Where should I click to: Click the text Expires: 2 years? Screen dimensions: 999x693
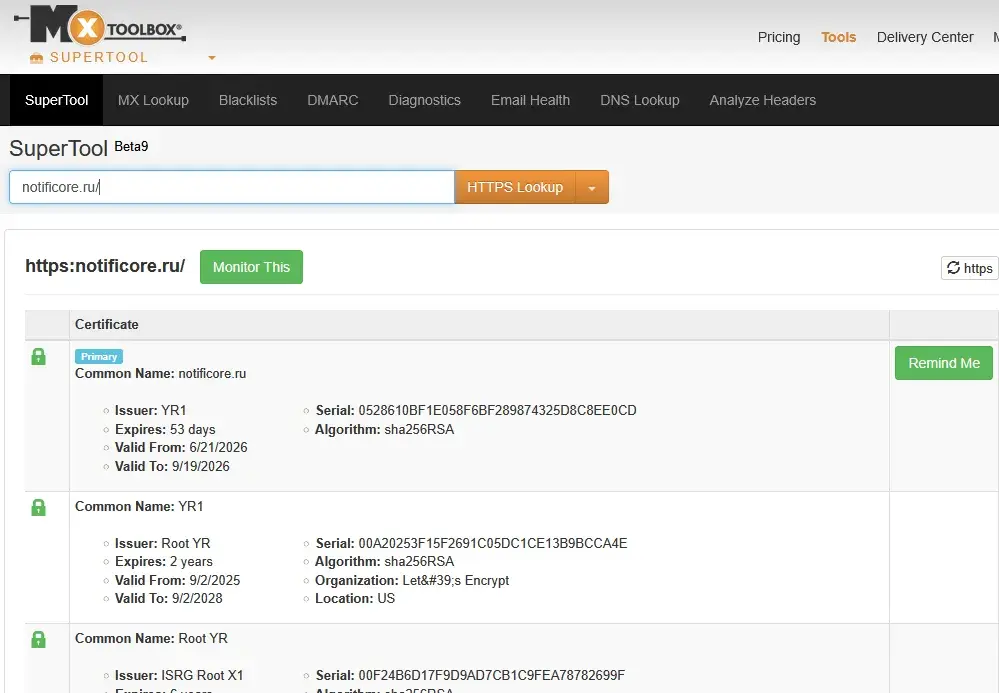pos(164,561)
